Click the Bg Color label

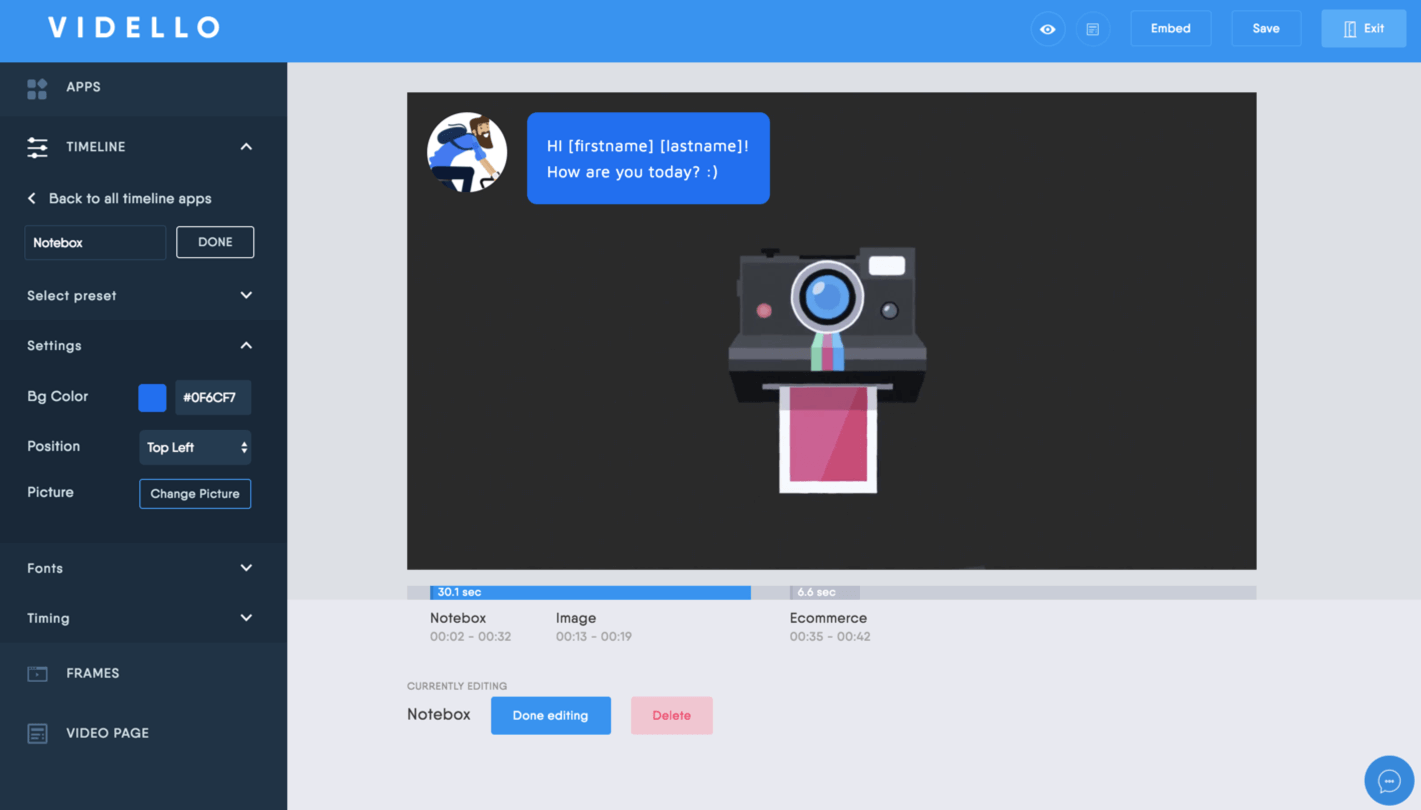click(x=58, y=397)
